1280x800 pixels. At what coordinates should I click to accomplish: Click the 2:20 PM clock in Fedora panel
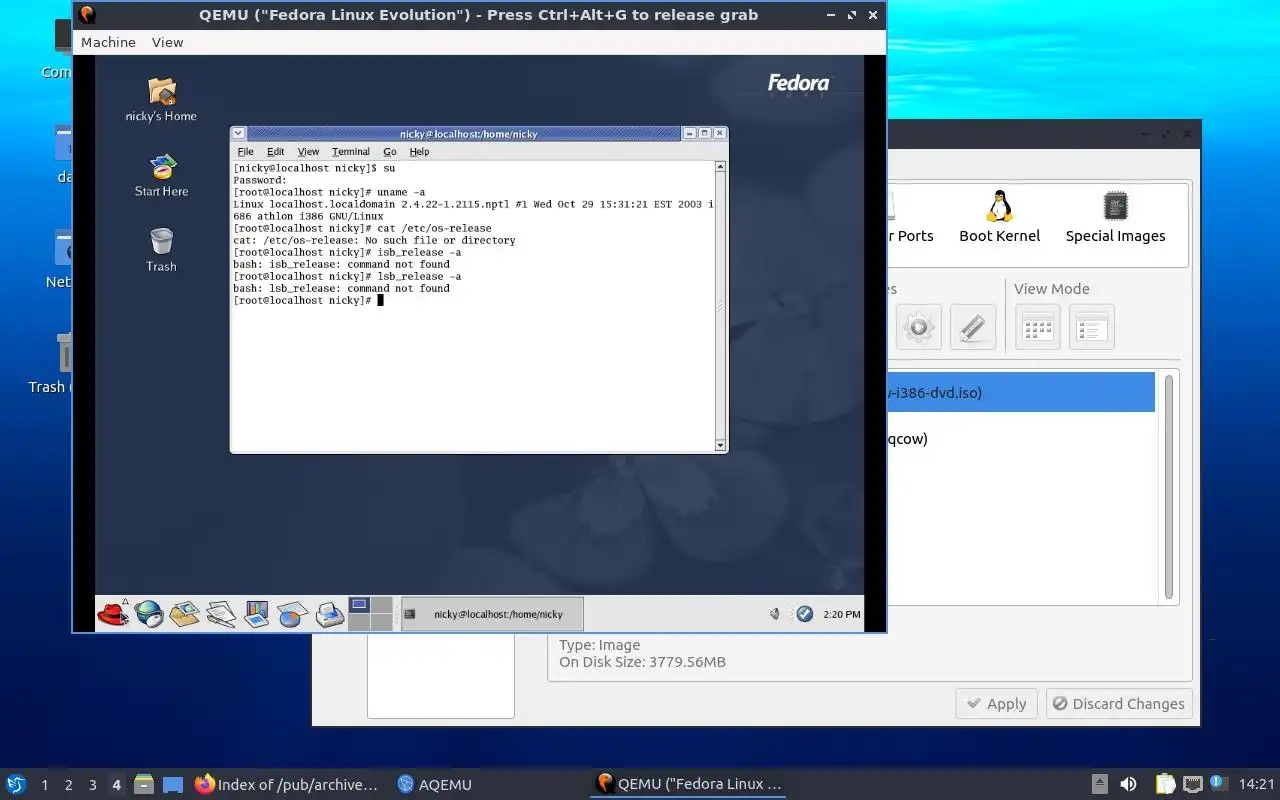(x=841, y=614)
